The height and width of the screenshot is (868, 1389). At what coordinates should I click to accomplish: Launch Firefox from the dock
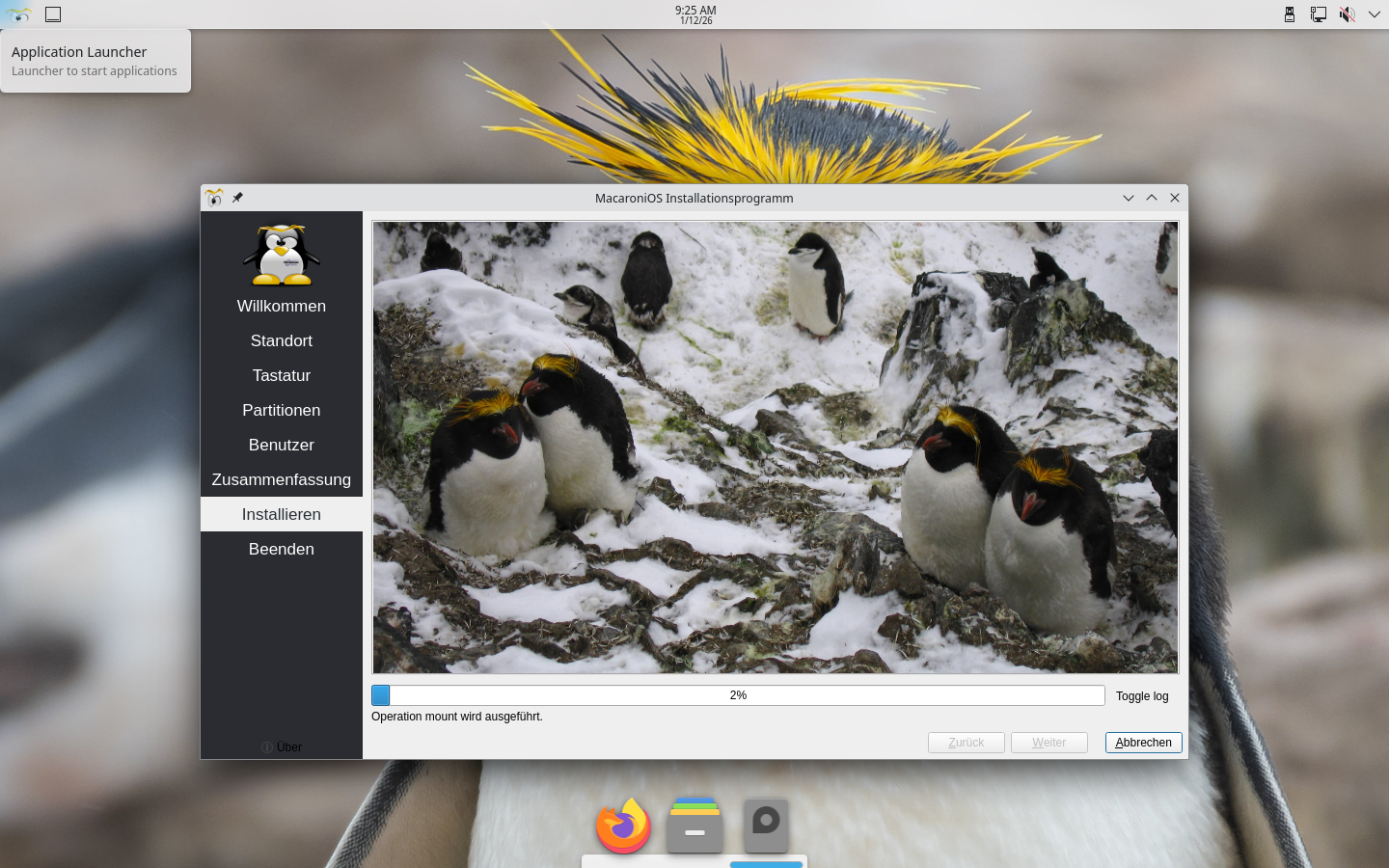point(623,826)
